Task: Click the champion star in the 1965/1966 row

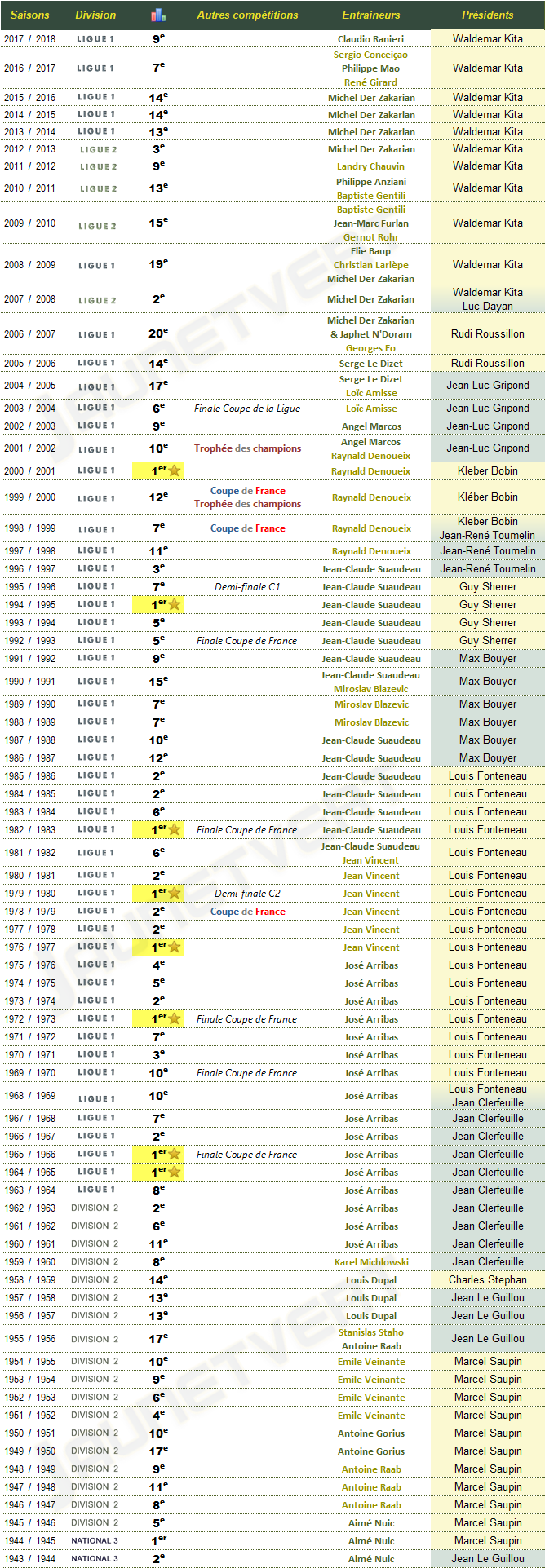Action: (x=174, y=1155)
